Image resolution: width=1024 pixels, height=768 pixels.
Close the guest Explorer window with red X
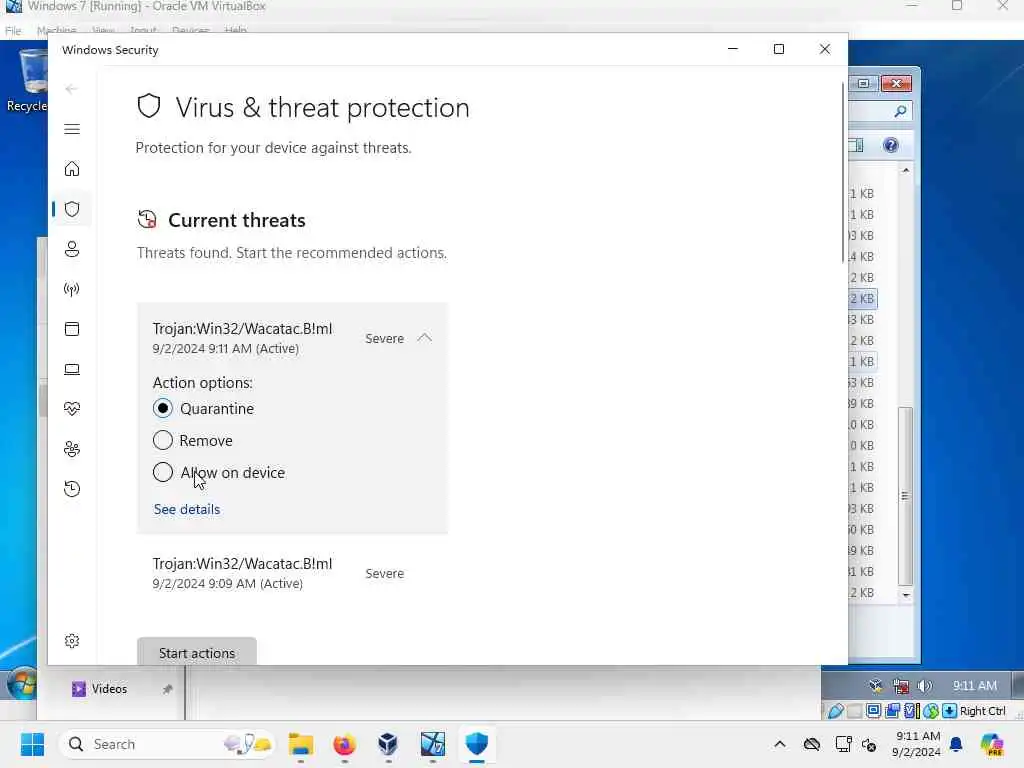(896, 84)
